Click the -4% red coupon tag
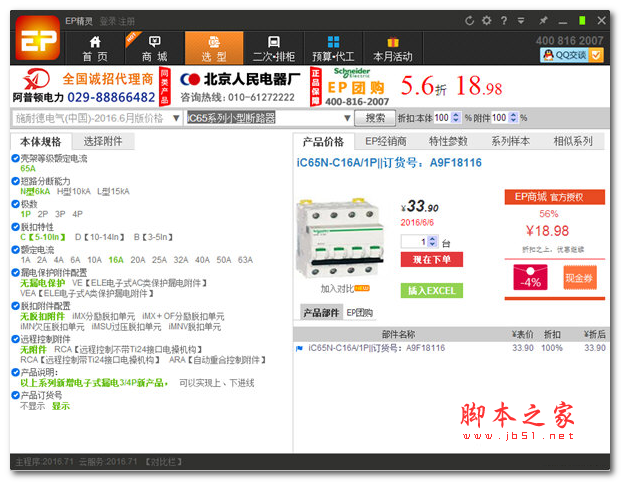Screen dimensions: 621x482 (530, 278)
